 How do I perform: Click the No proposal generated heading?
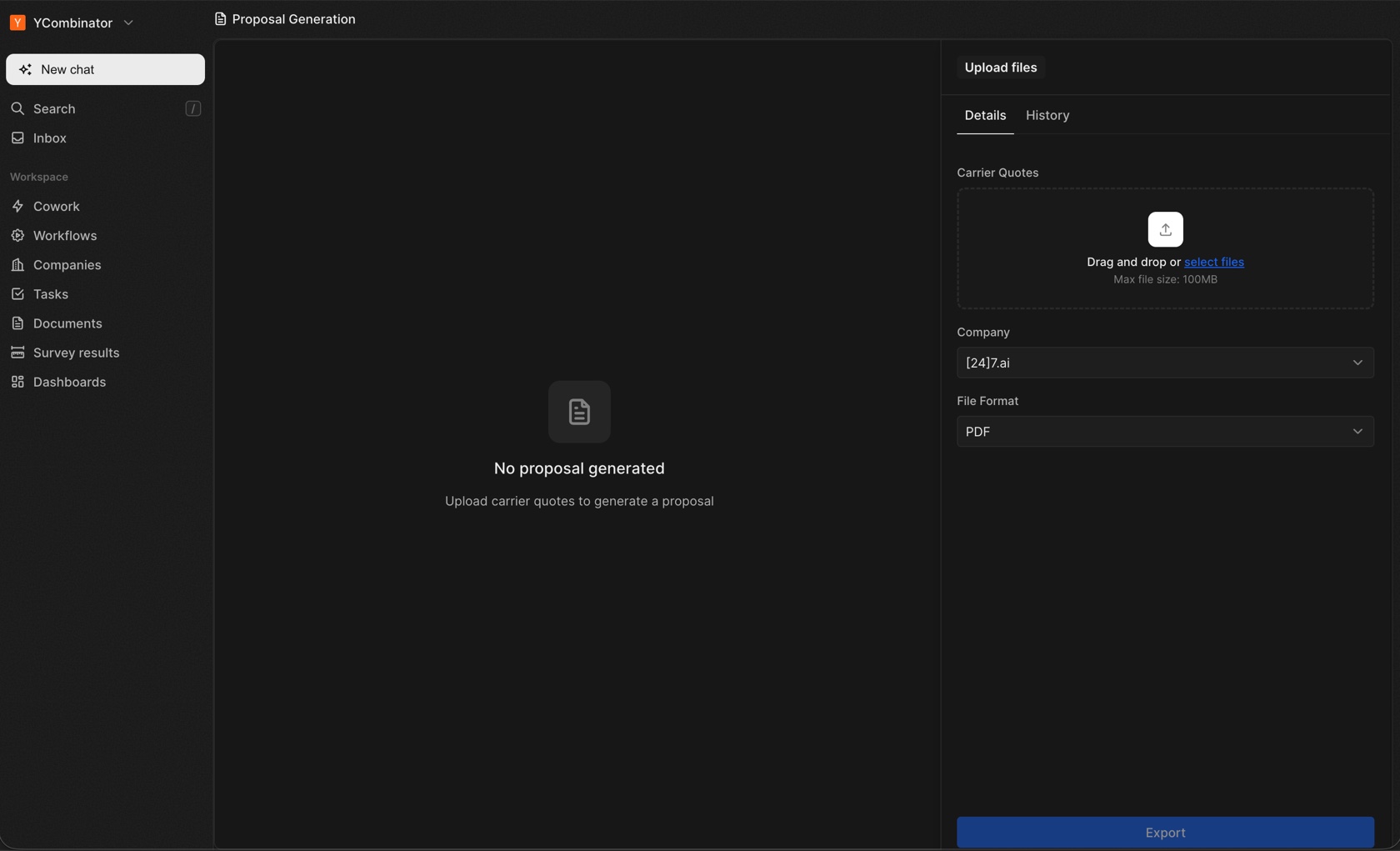tap(579, 468)
